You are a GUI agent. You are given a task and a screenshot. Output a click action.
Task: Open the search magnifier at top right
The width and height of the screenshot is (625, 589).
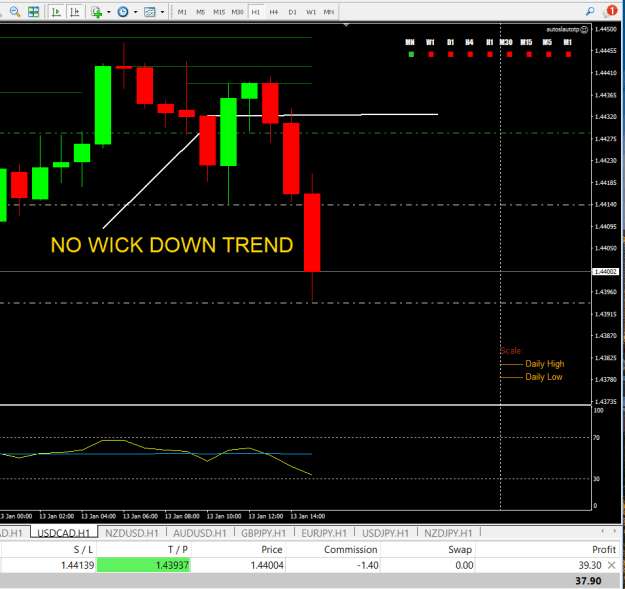[x=590, y=12]
